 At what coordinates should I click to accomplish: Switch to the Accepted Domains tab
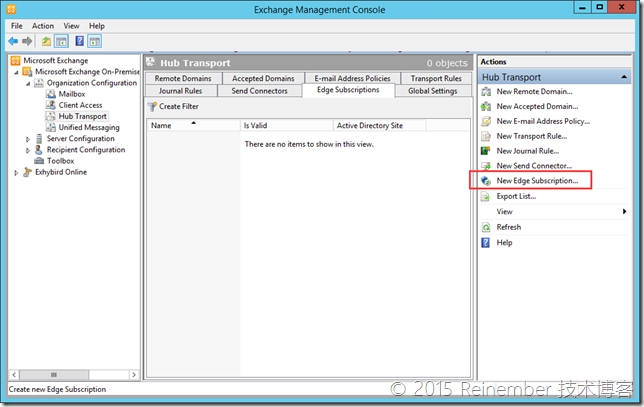[263, 78]
